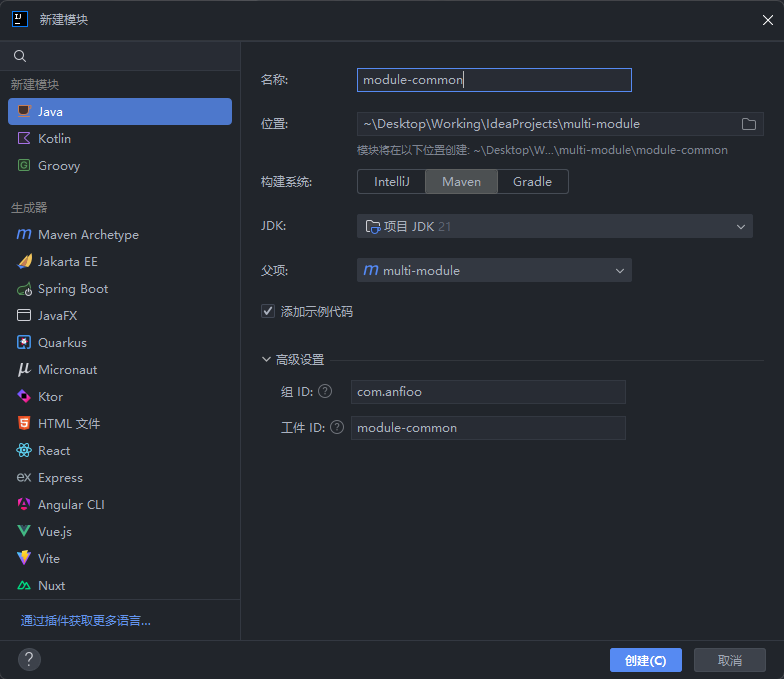
Task: Open dialog help question mark button
Action: 30,660
